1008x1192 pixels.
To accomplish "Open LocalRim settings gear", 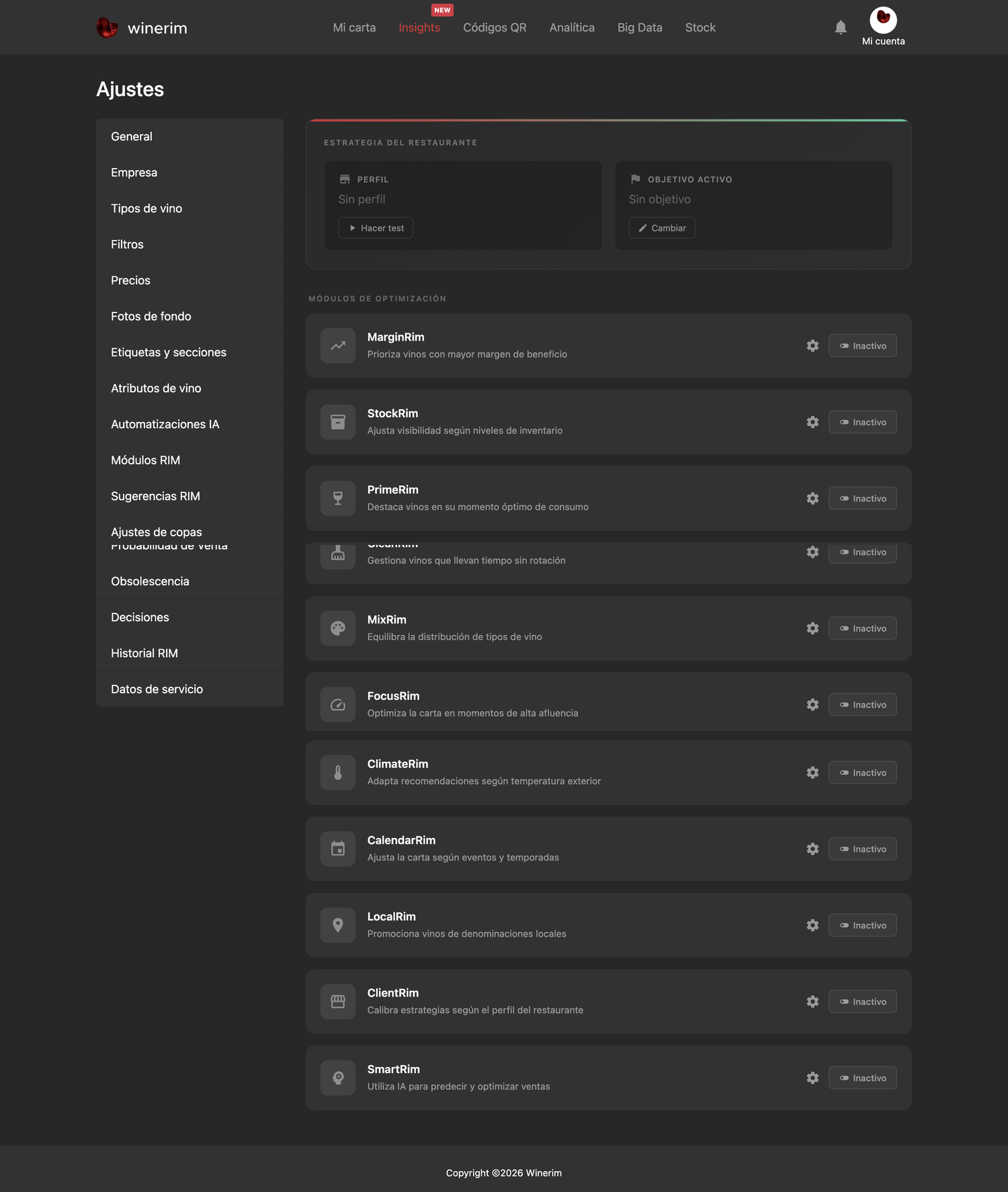I will [812, 925].
